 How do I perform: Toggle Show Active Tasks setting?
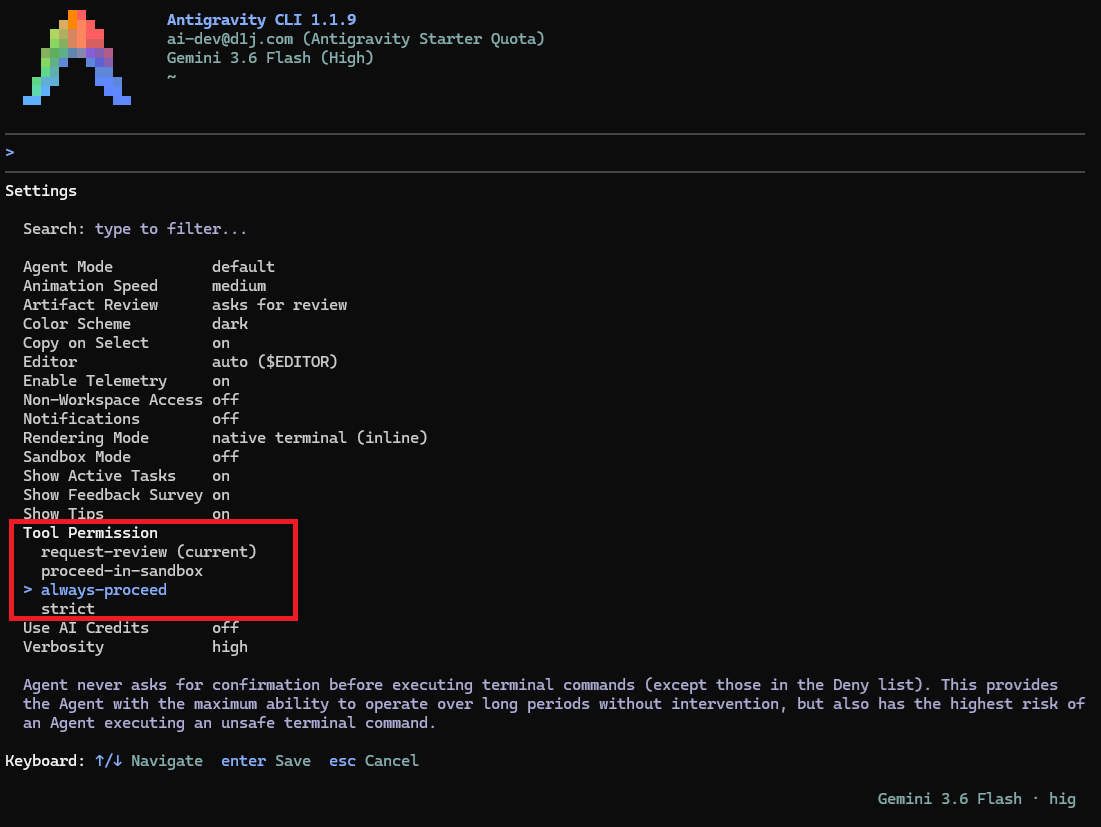pyautogui.click(x=126, y=475)
